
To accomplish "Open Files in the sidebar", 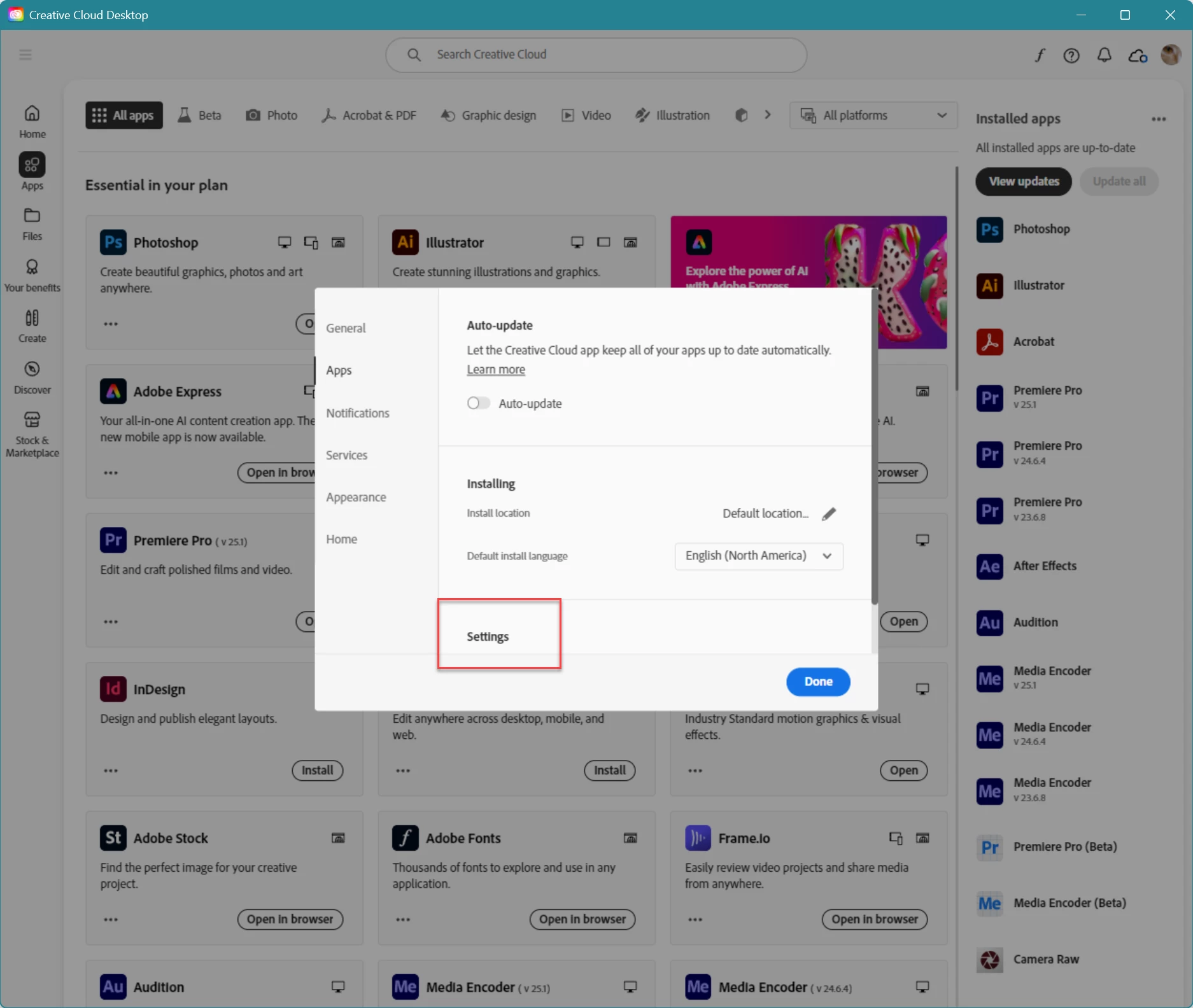I will click(32, 224).
